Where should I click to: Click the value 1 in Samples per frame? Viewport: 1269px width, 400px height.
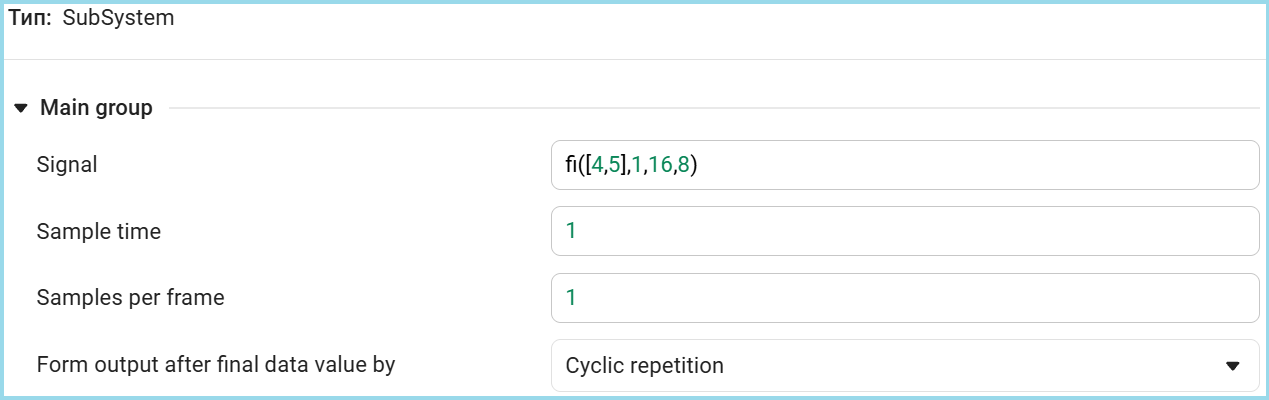pos(571,298)
